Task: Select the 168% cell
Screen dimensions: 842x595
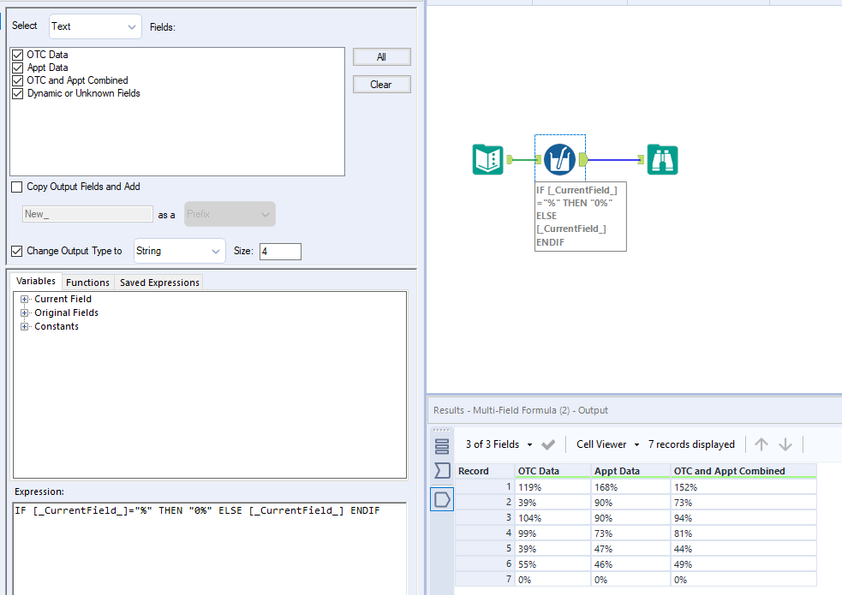Action: (630, 487)
